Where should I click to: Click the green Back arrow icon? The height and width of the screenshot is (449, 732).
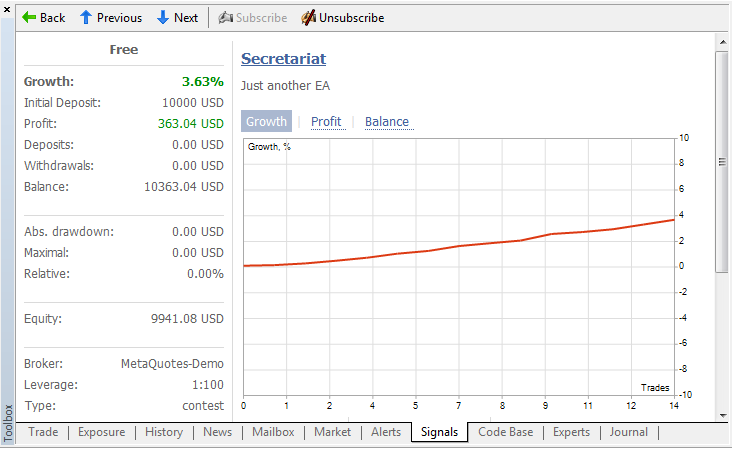click(x=29, y=18)
